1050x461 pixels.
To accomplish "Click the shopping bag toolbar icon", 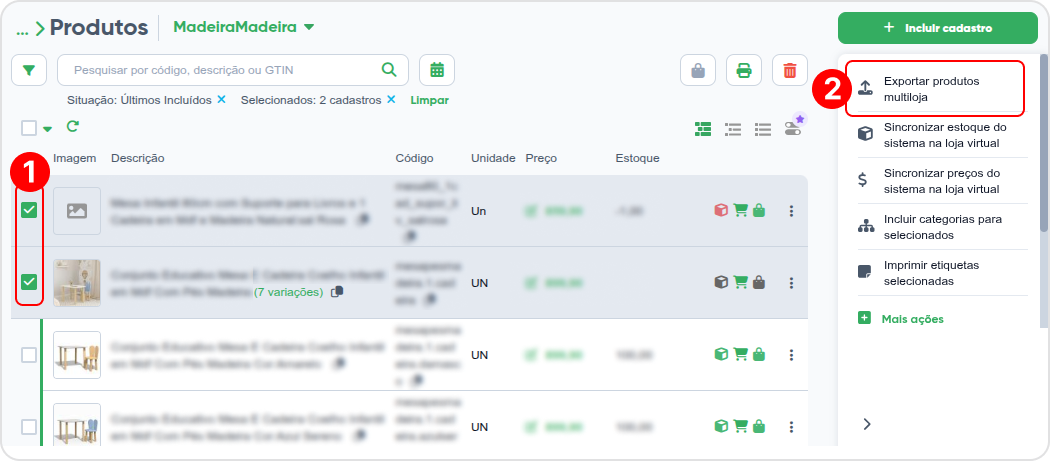I will 698,70.
